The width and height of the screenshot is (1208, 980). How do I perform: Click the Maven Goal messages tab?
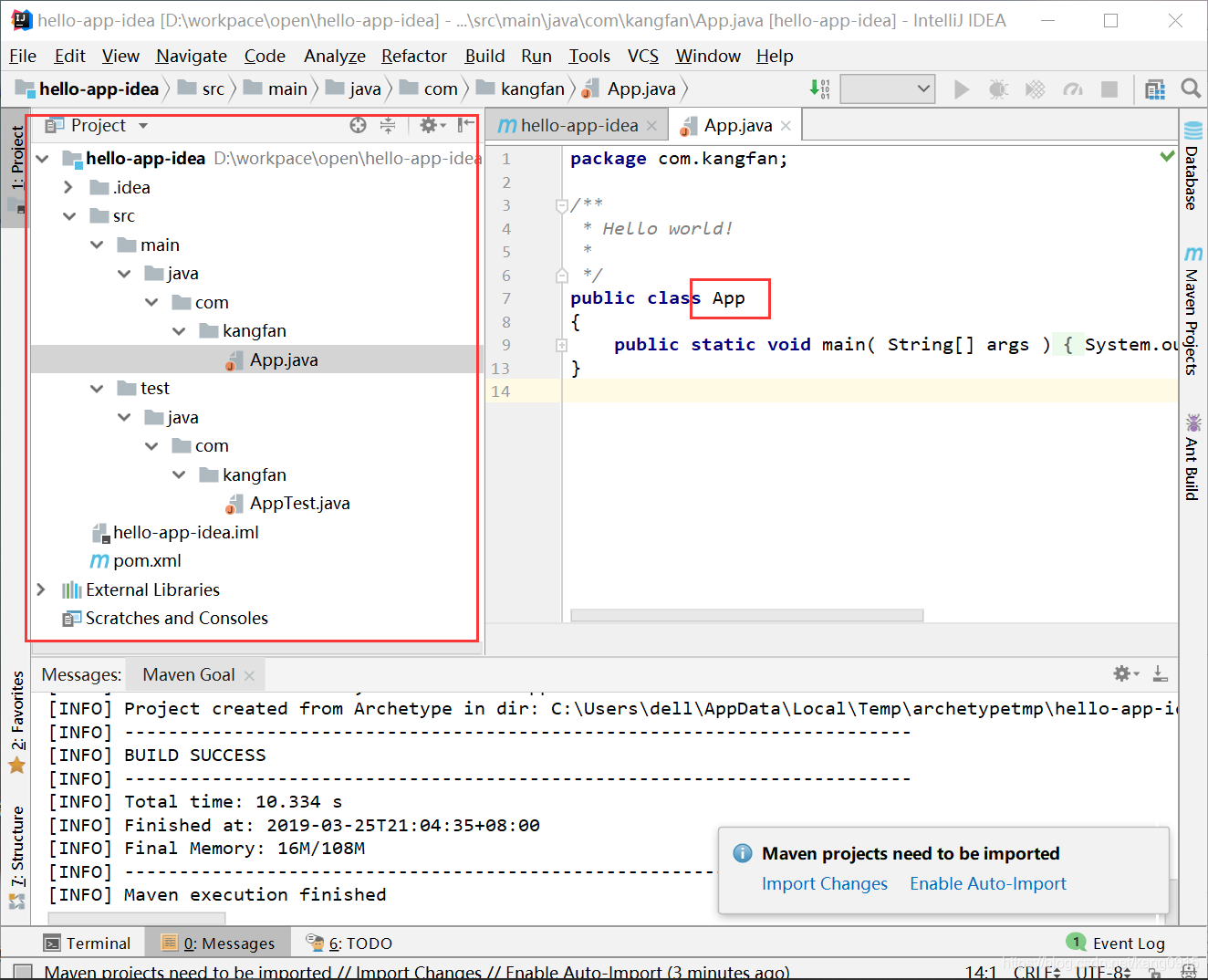pyautogui.click(x=189, y=674)
